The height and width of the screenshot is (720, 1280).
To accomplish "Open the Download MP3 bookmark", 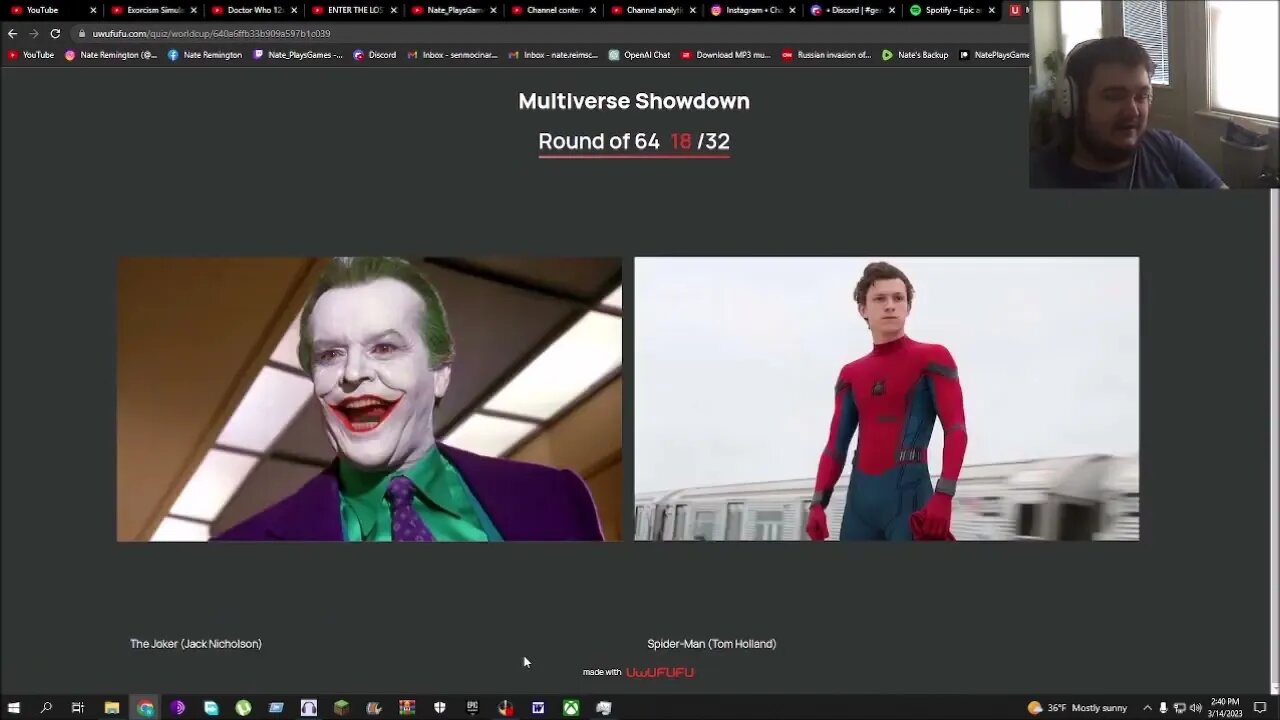I will pos(725,55).
